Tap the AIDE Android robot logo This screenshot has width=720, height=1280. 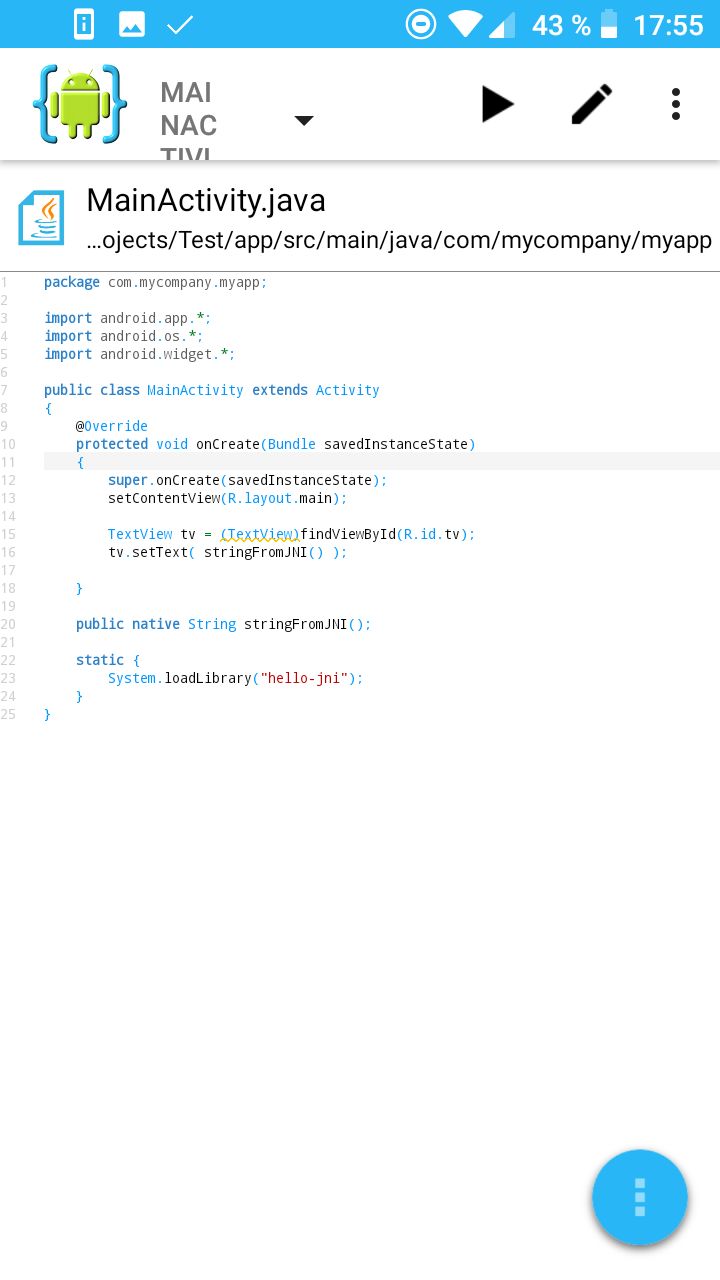pos(80,104)
